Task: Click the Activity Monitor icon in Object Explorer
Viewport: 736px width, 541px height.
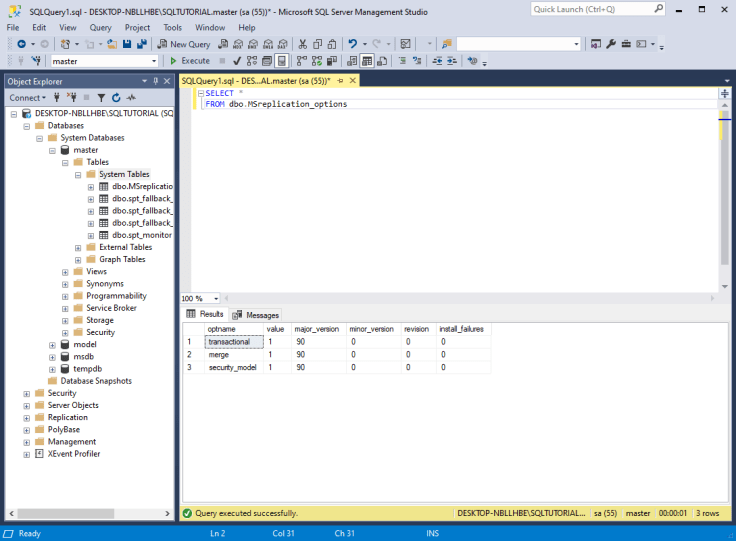Action: pyautogui.click(x=130, y=98)
